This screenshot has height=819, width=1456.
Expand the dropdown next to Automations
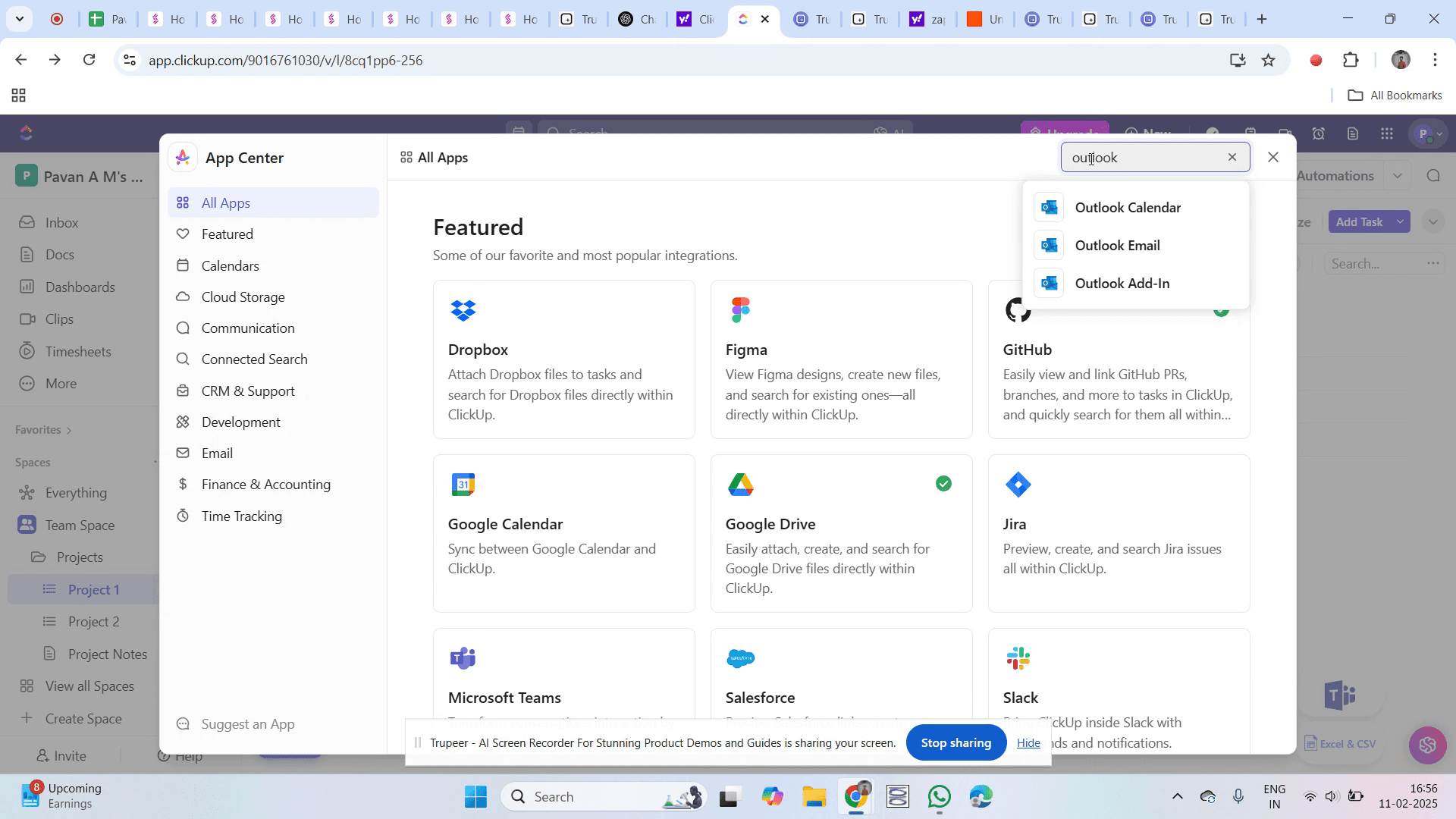1398,176
